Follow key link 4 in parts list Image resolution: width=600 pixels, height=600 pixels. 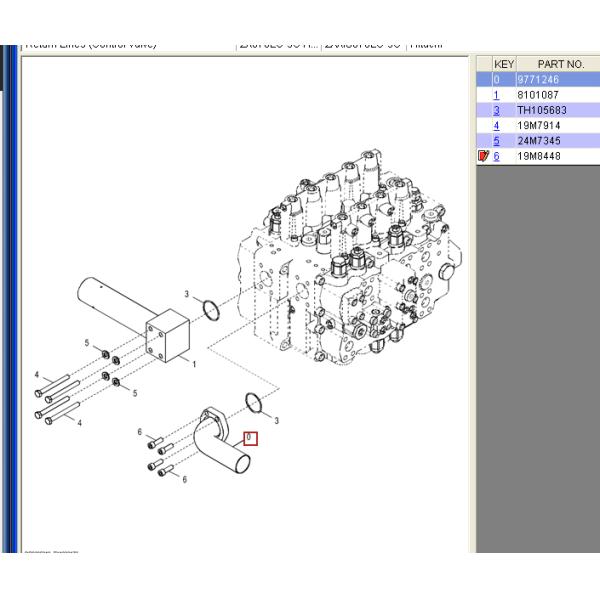(496, 125)
